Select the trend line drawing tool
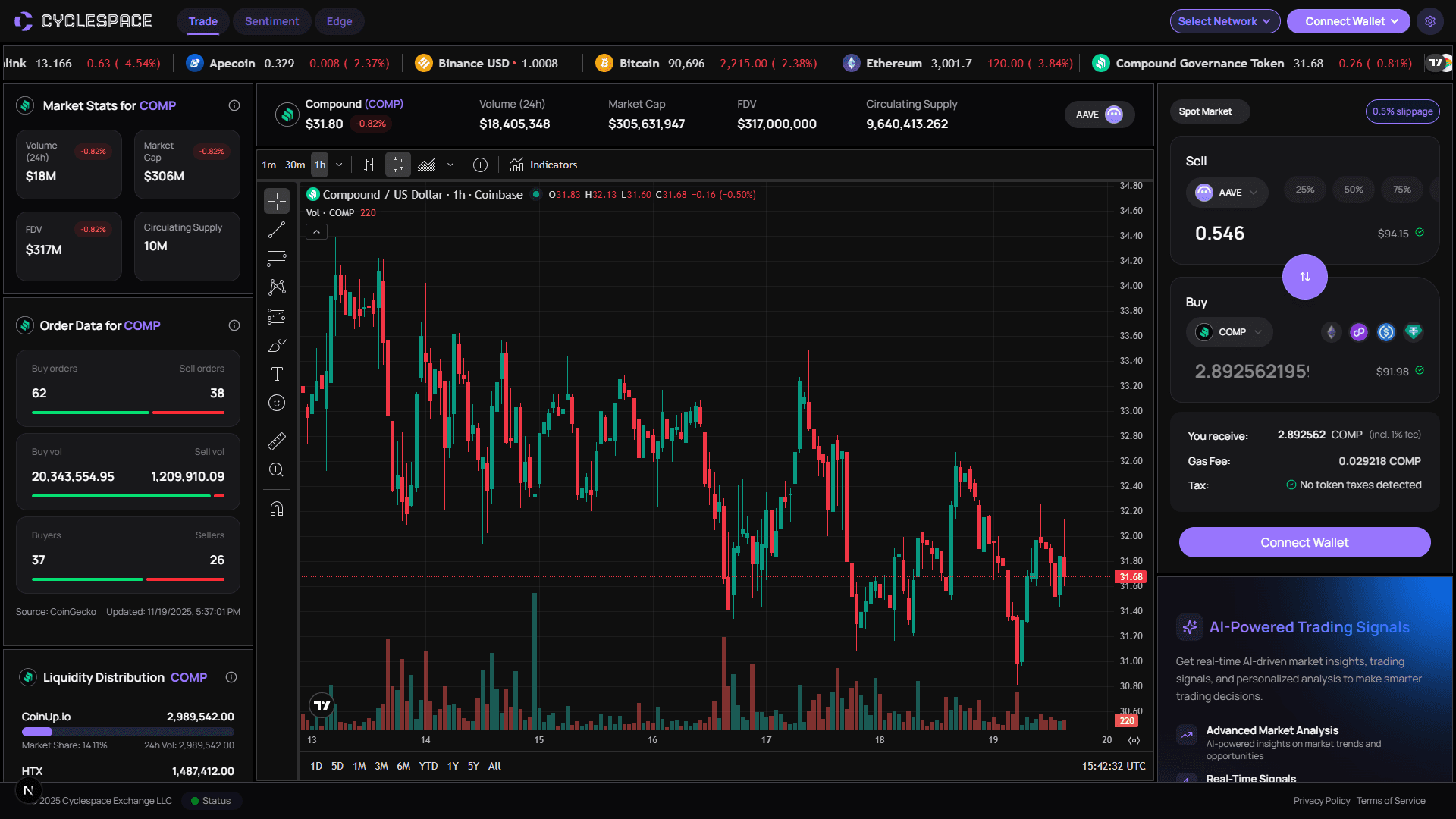Screen dimensions: 1456x819 tap(277, 229)
